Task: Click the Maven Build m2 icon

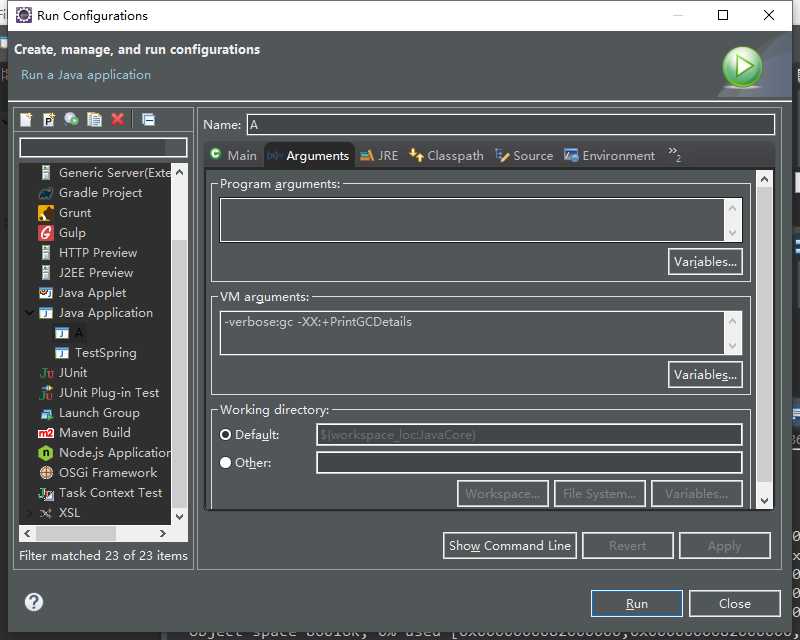Action: point(46,433)
